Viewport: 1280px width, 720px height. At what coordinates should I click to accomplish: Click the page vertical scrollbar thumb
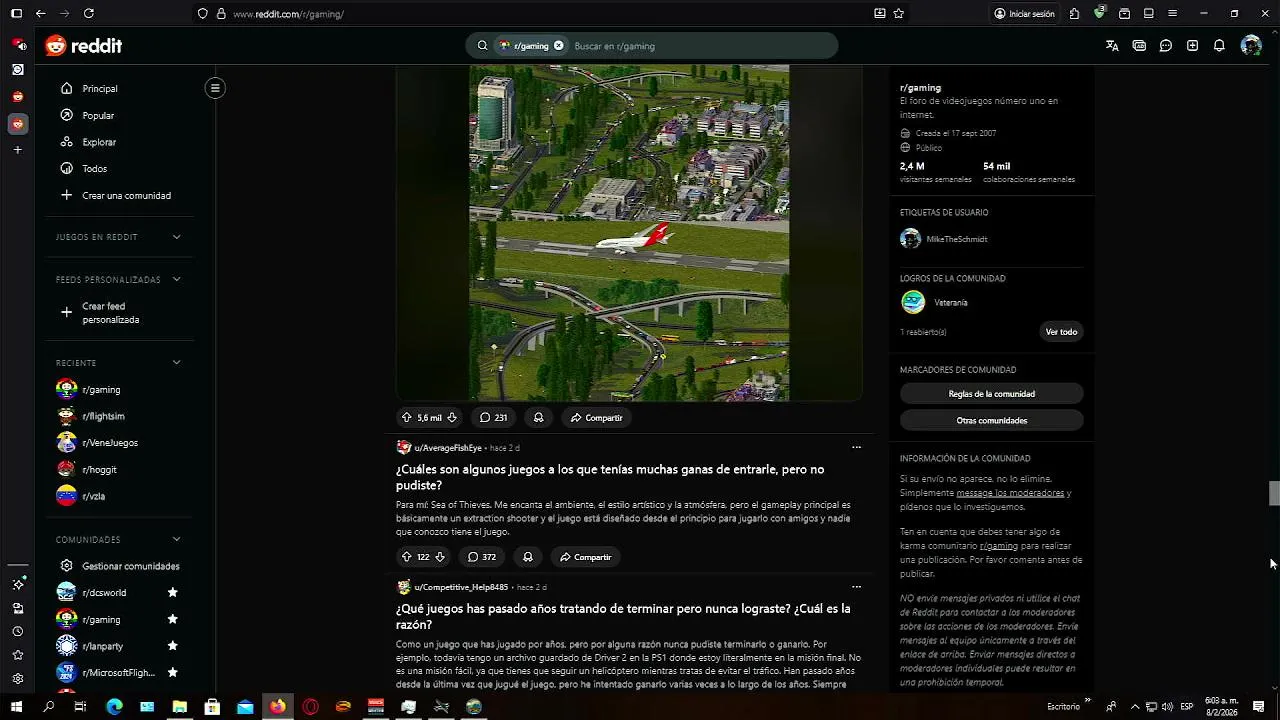(1274, 494)
